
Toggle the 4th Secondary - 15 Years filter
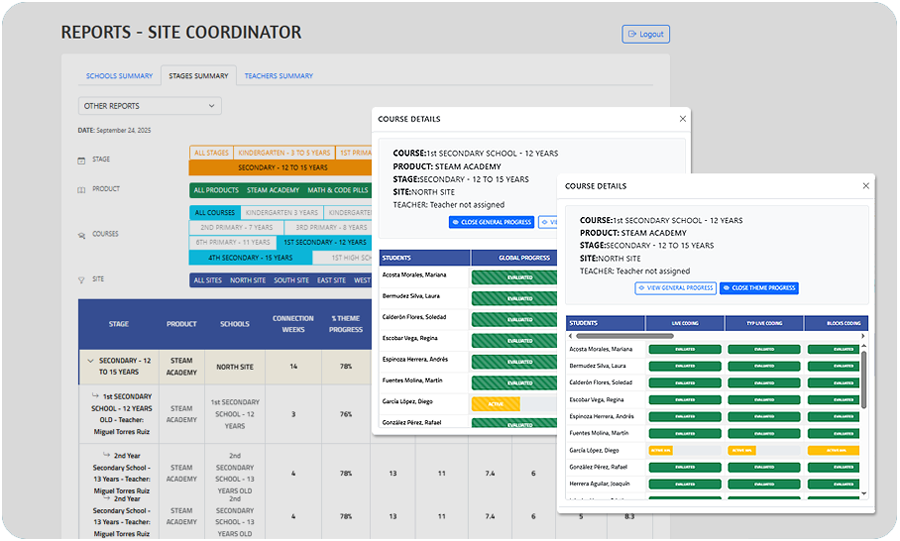tap(250, 258)
